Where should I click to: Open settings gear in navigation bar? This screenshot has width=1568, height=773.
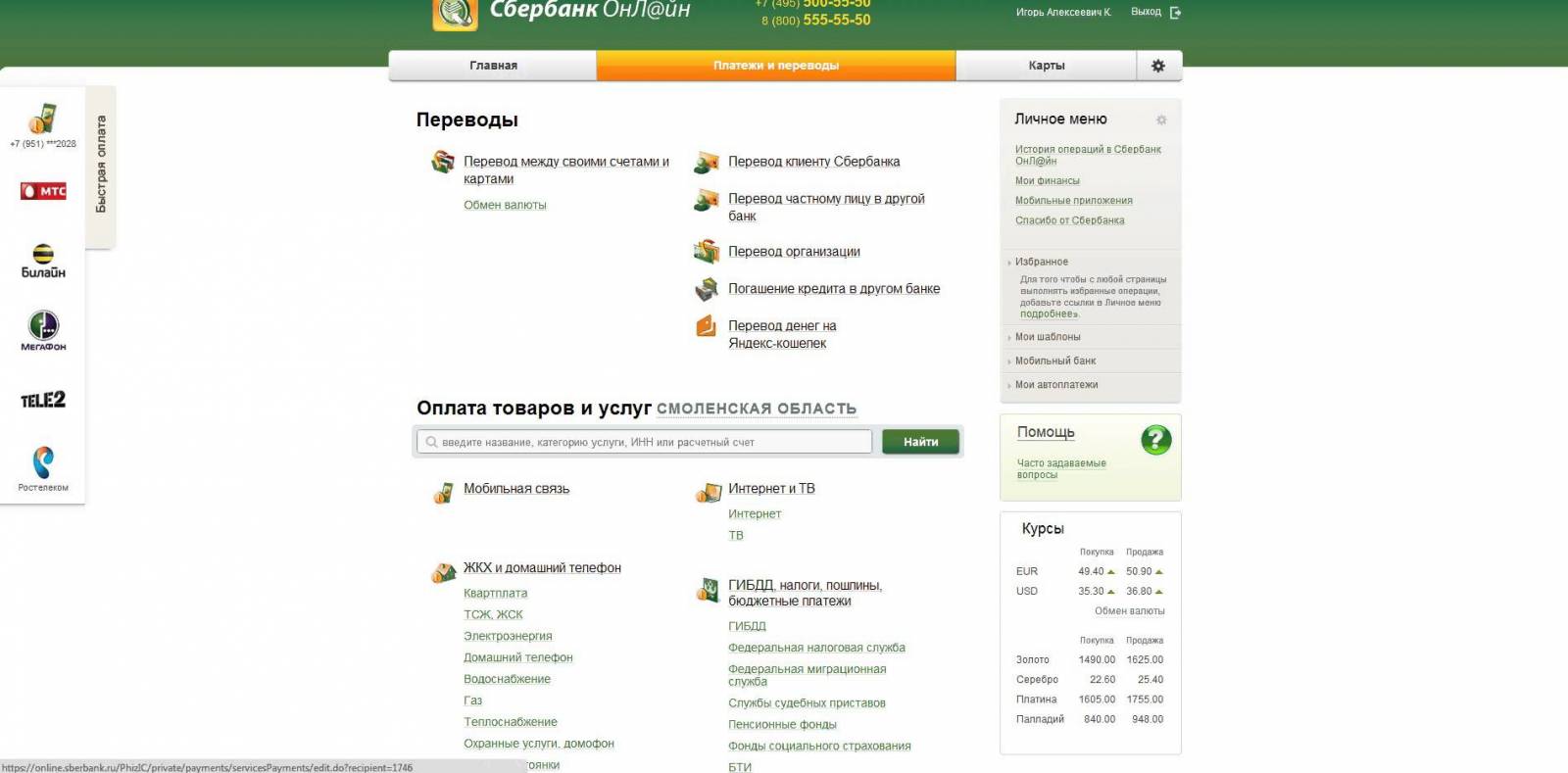pyautogui.click(x=1158, y=66)
